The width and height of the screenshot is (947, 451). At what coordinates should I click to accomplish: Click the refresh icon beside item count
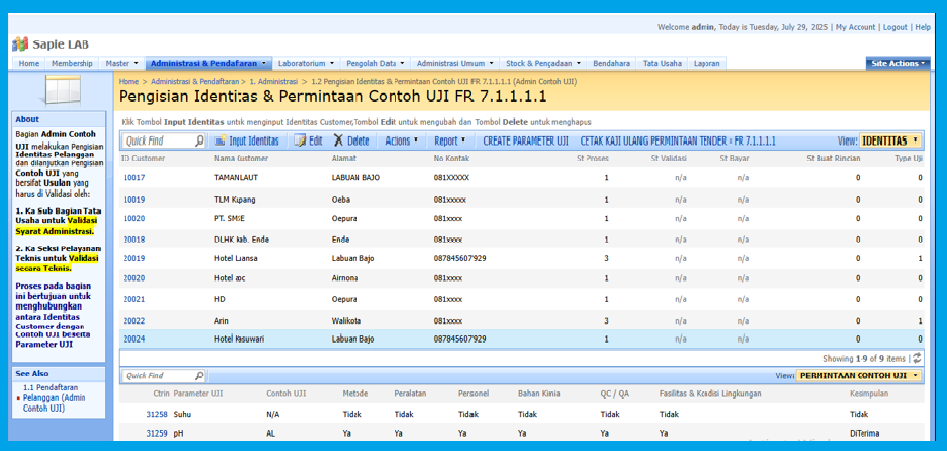(x=917, y=357)
